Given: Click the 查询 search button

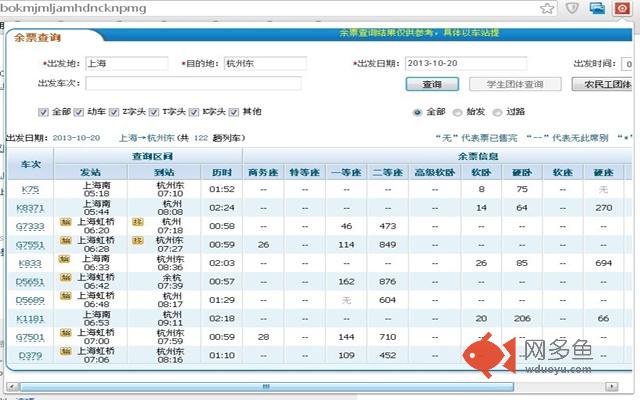Looking at the screenshot, I should pos(432,84).
